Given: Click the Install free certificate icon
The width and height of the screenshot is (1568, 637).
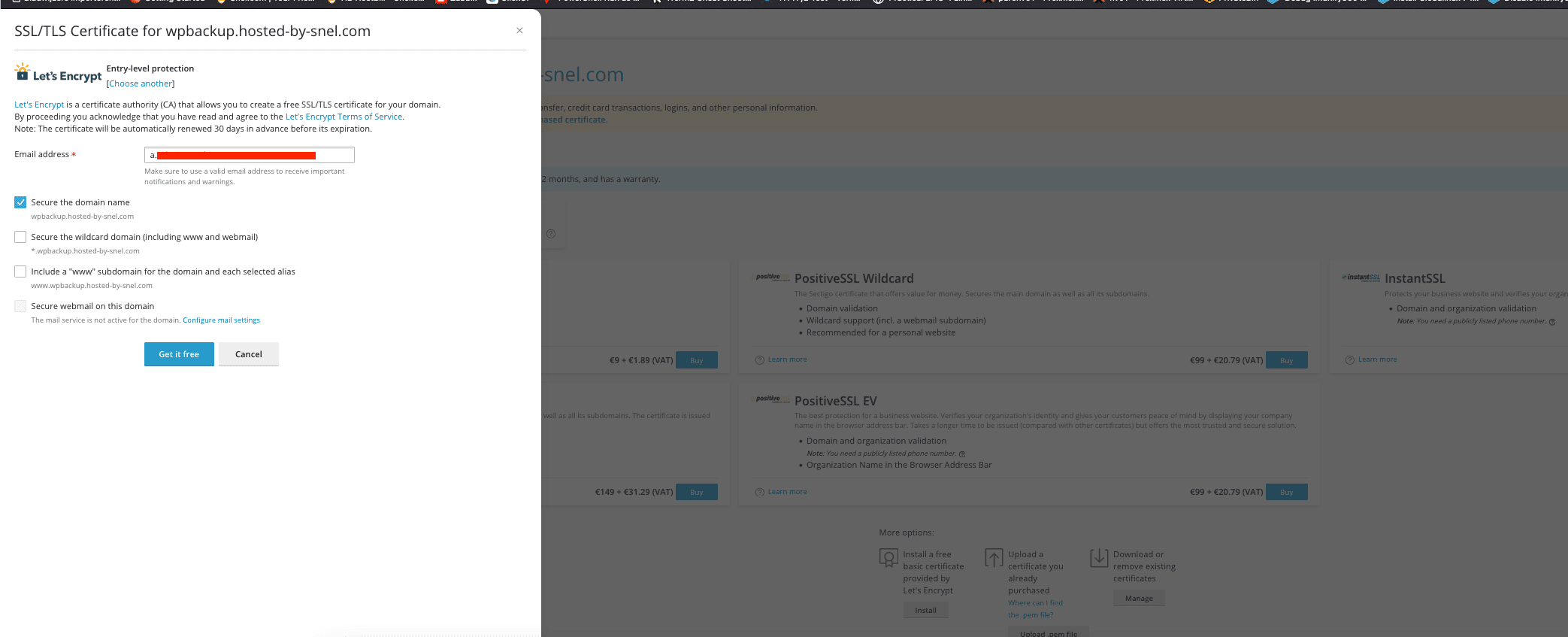Looking at the screenshot, I should [888, 558].
